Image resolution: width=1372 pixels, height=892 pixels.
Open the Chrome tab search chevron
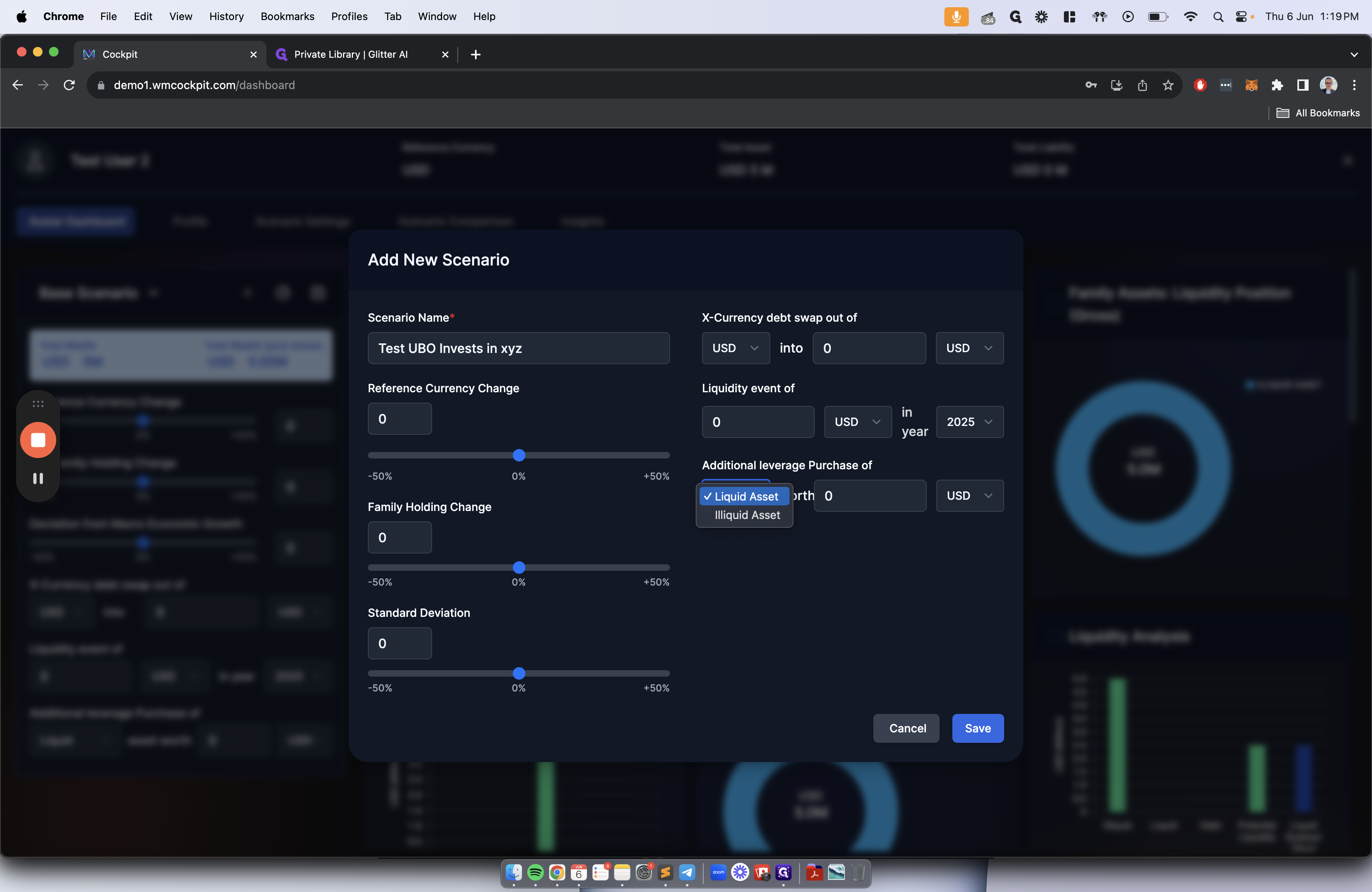tap(1354, 54)
